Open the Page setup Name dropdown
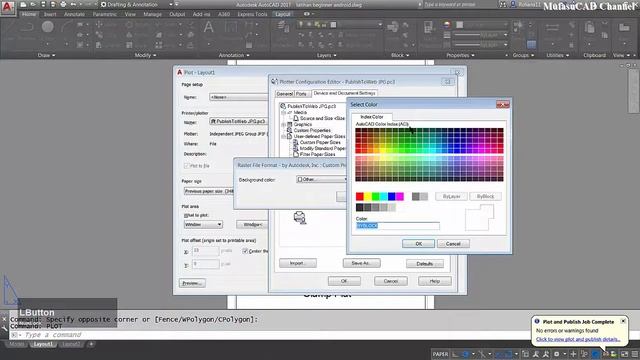The image size is (640, 360). [x=238, y=97]
